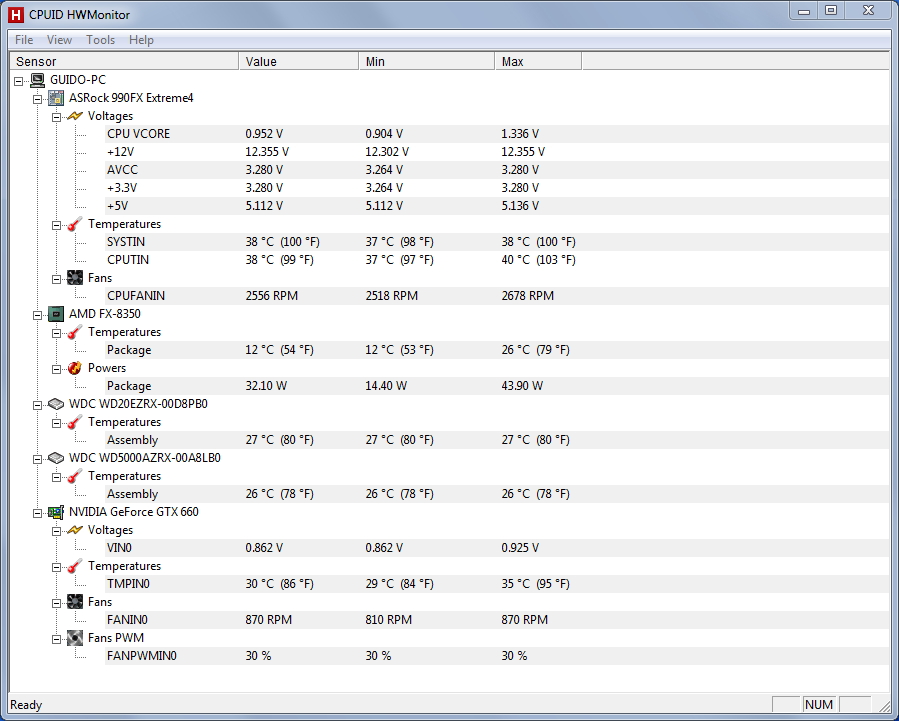Collapse the ASRock 990FX Extreme4 node
899x721 pixels.
[38, 99]
